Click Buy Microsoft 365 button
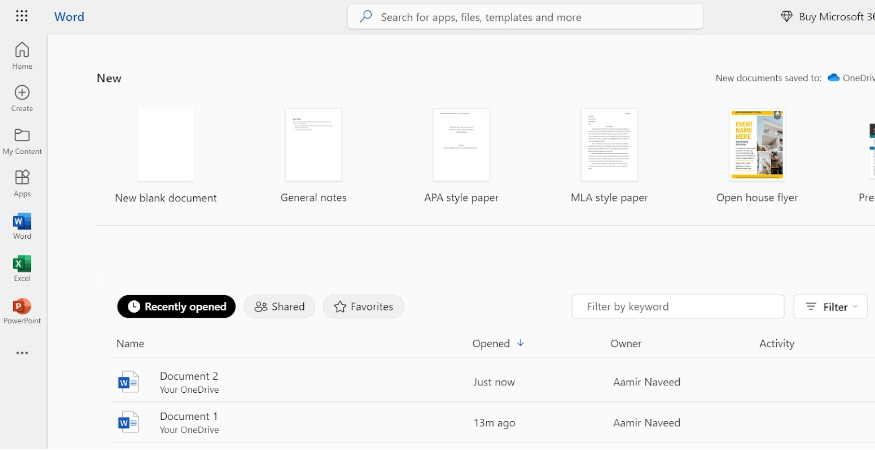The height and width of the screenshot is (450, 875). [x=827, y=17]
